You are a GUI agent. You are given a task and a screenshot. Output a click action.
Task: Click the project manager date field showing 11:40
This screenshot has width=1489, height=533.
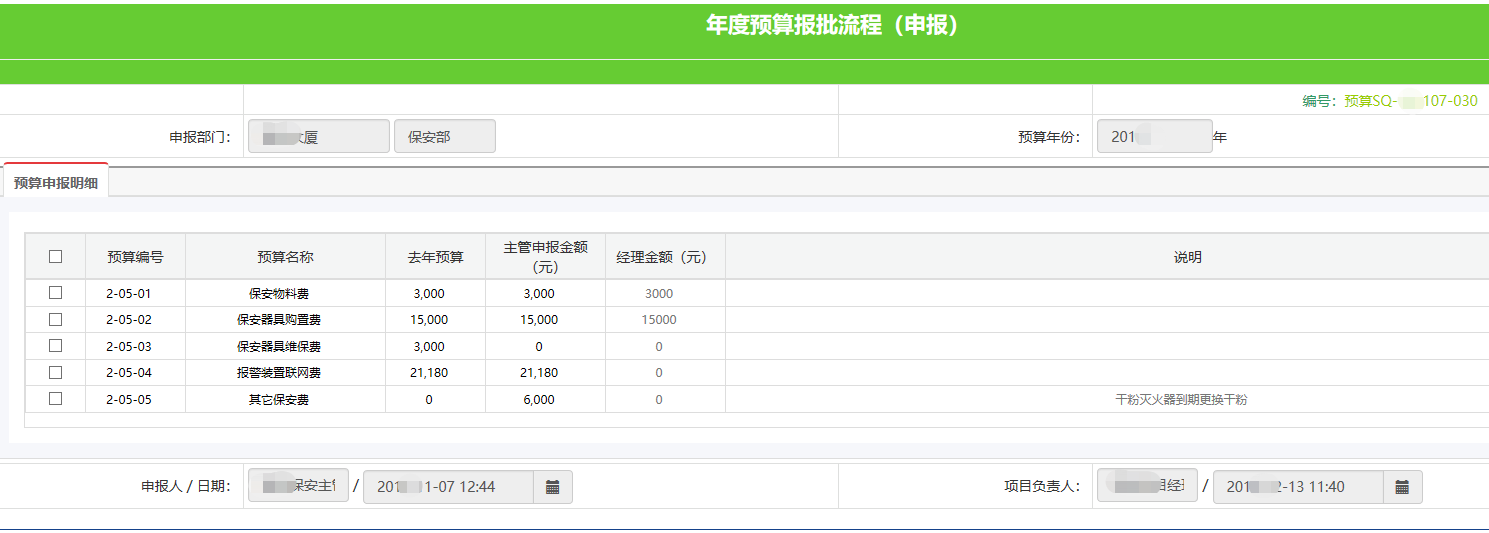coord(1297,487)
